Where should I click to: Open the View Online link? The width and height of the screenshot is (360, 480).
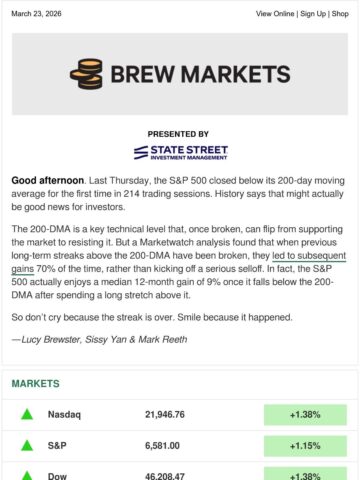click(x=275, y=14)
